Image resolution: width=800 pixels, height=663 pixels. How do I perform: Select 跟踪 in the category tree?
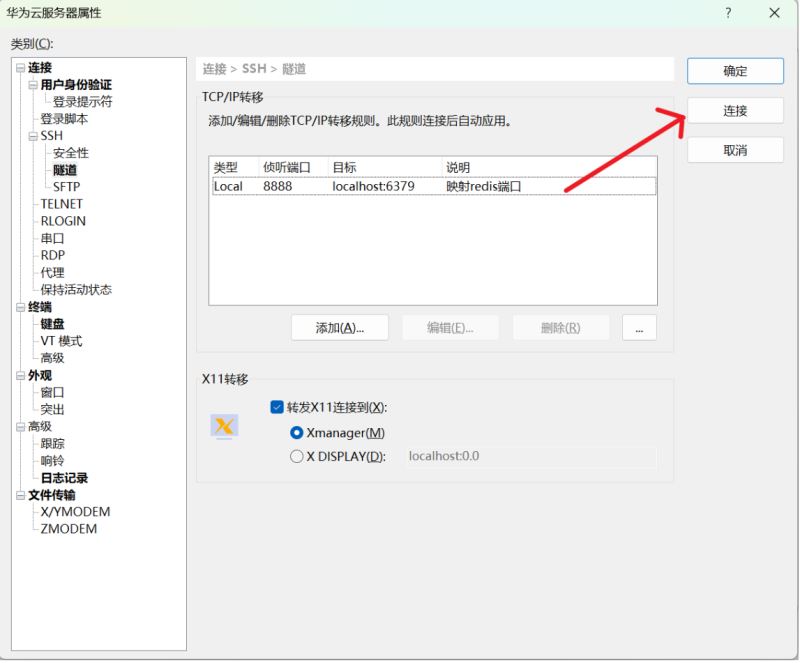click(52, 444)
